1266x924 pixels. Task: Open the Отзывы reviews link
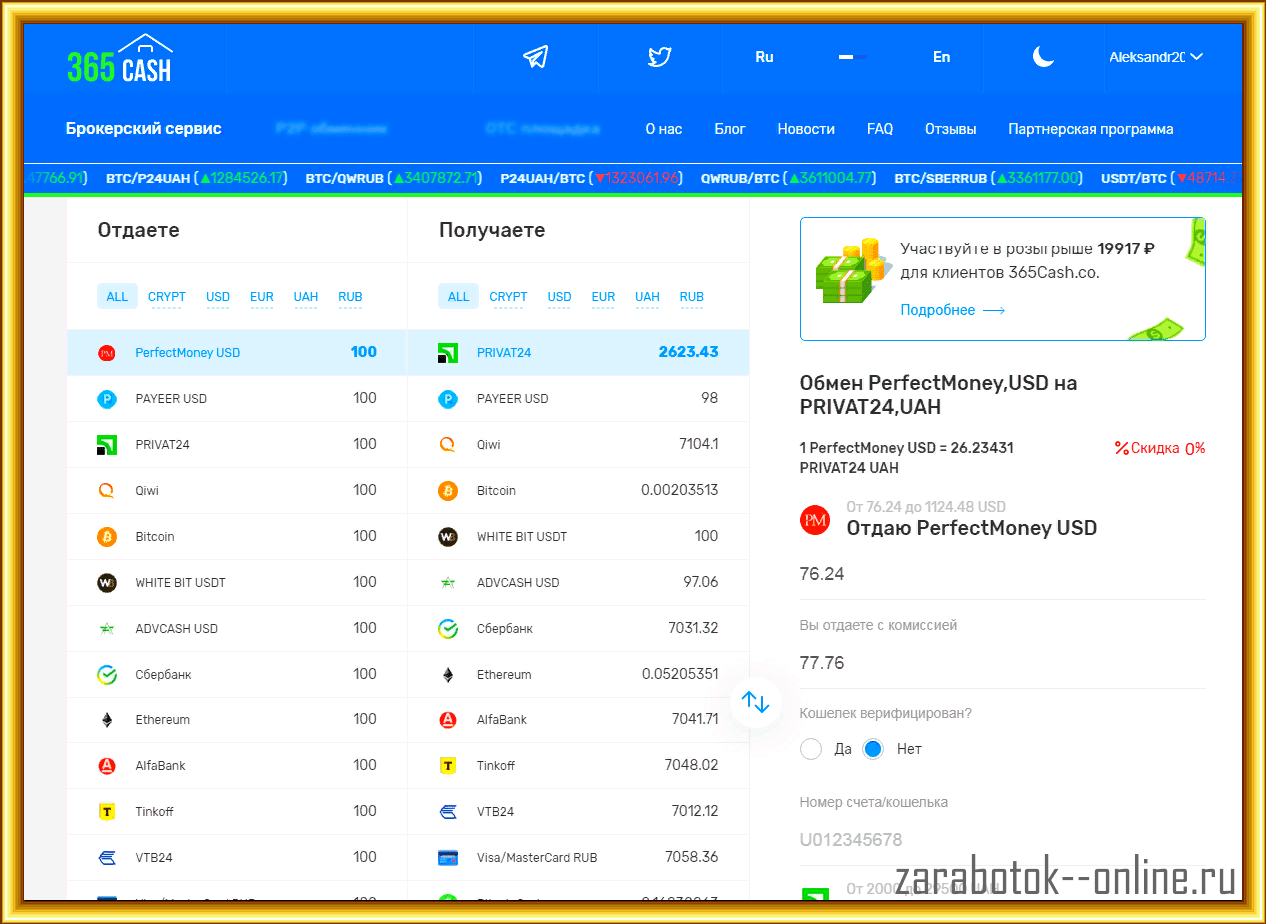[x=950, y=129]
